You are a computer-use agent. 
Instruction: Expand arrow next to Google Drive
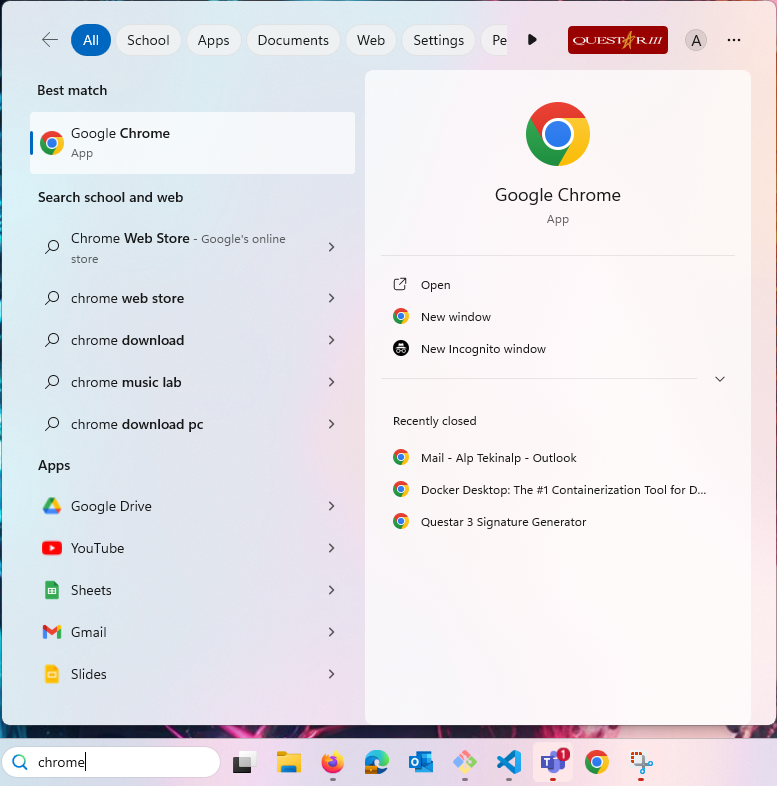click(331, 506)
